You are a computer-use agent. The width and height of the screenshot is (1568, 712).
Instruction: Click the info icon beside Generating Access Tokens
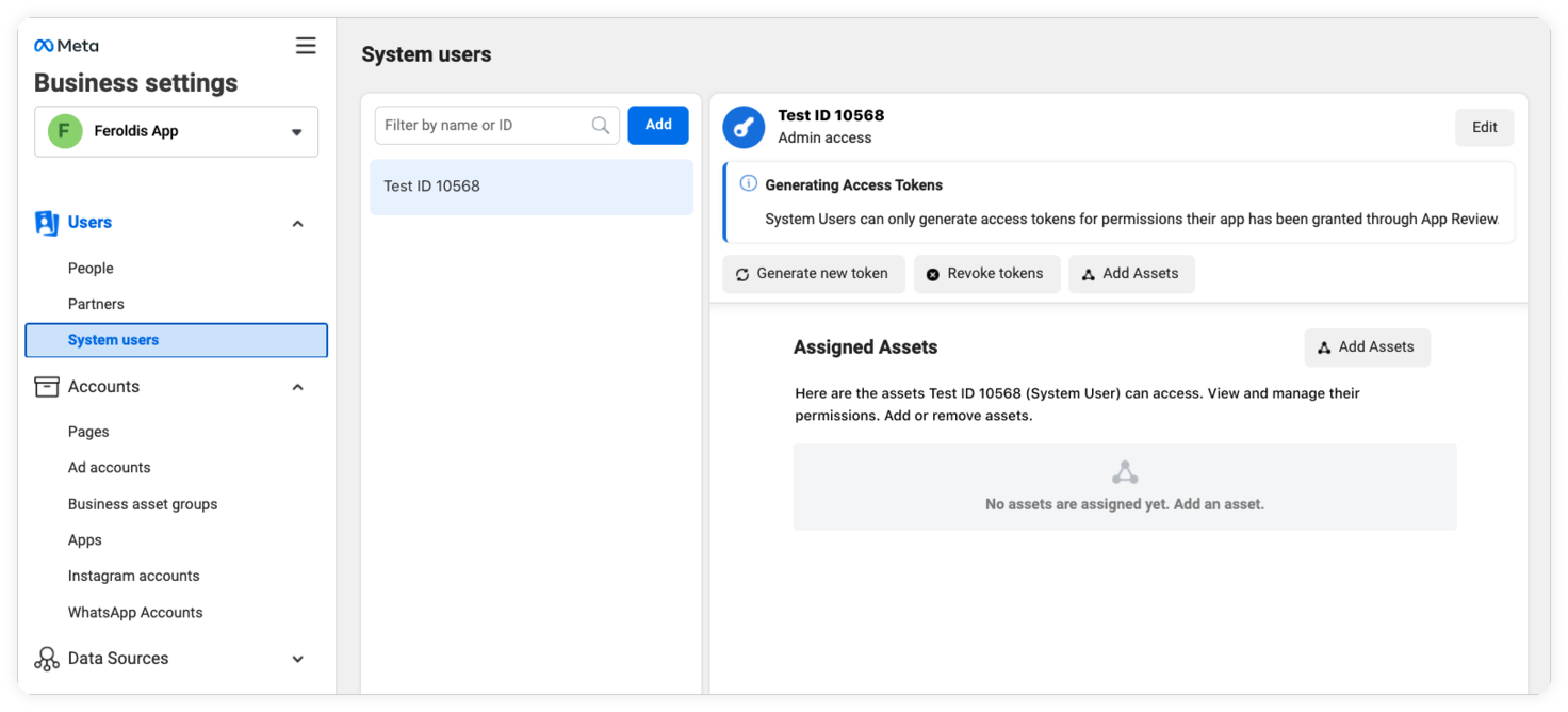pyautogui.click(x=748, y=183)
